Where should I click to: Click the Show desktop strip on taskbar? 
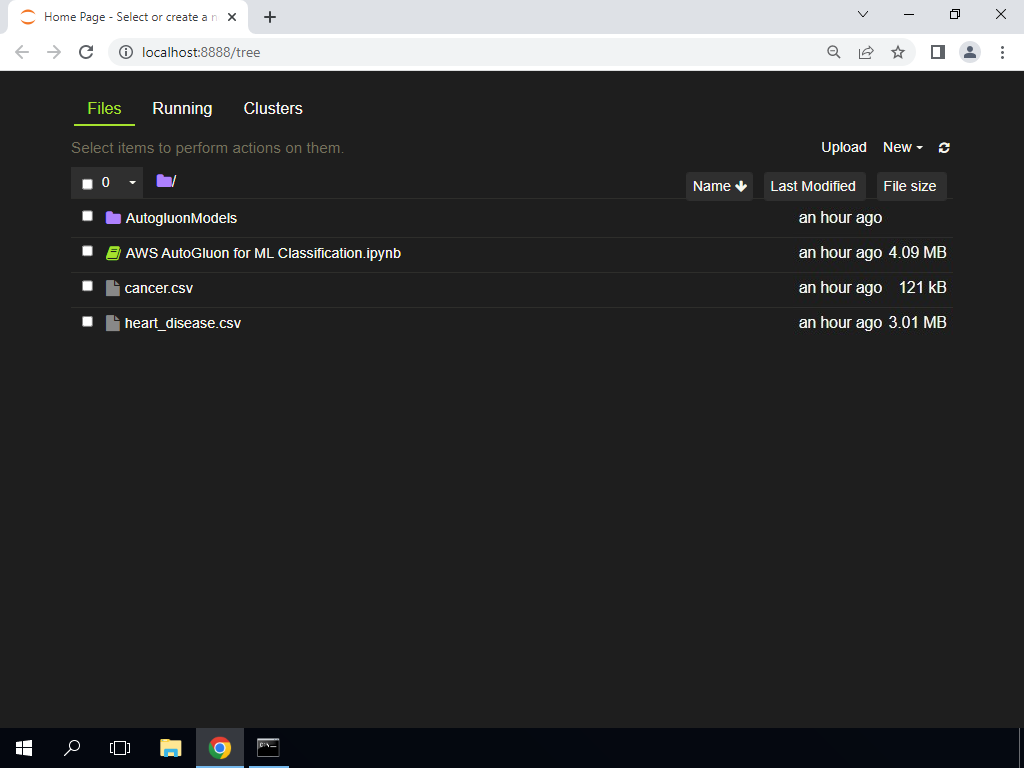1021,748
